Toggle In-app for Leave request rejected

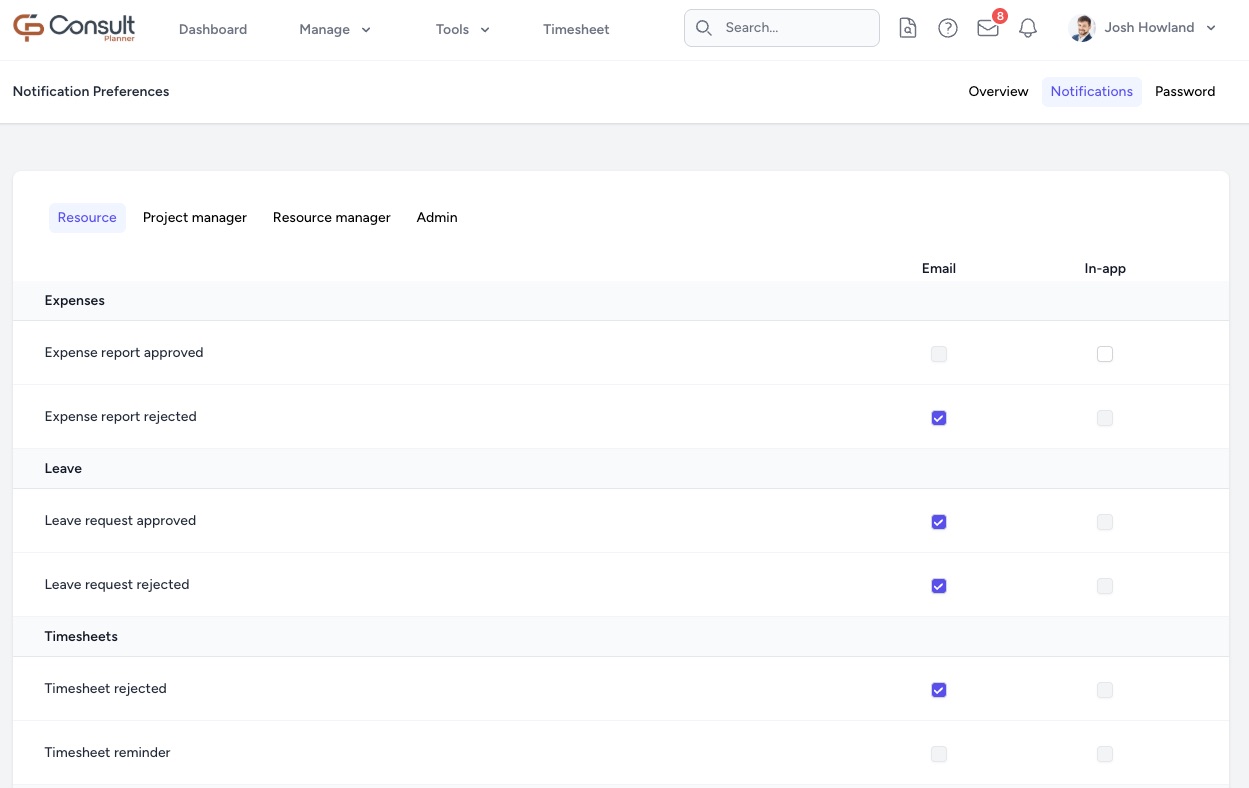(x=1104, y=586)
